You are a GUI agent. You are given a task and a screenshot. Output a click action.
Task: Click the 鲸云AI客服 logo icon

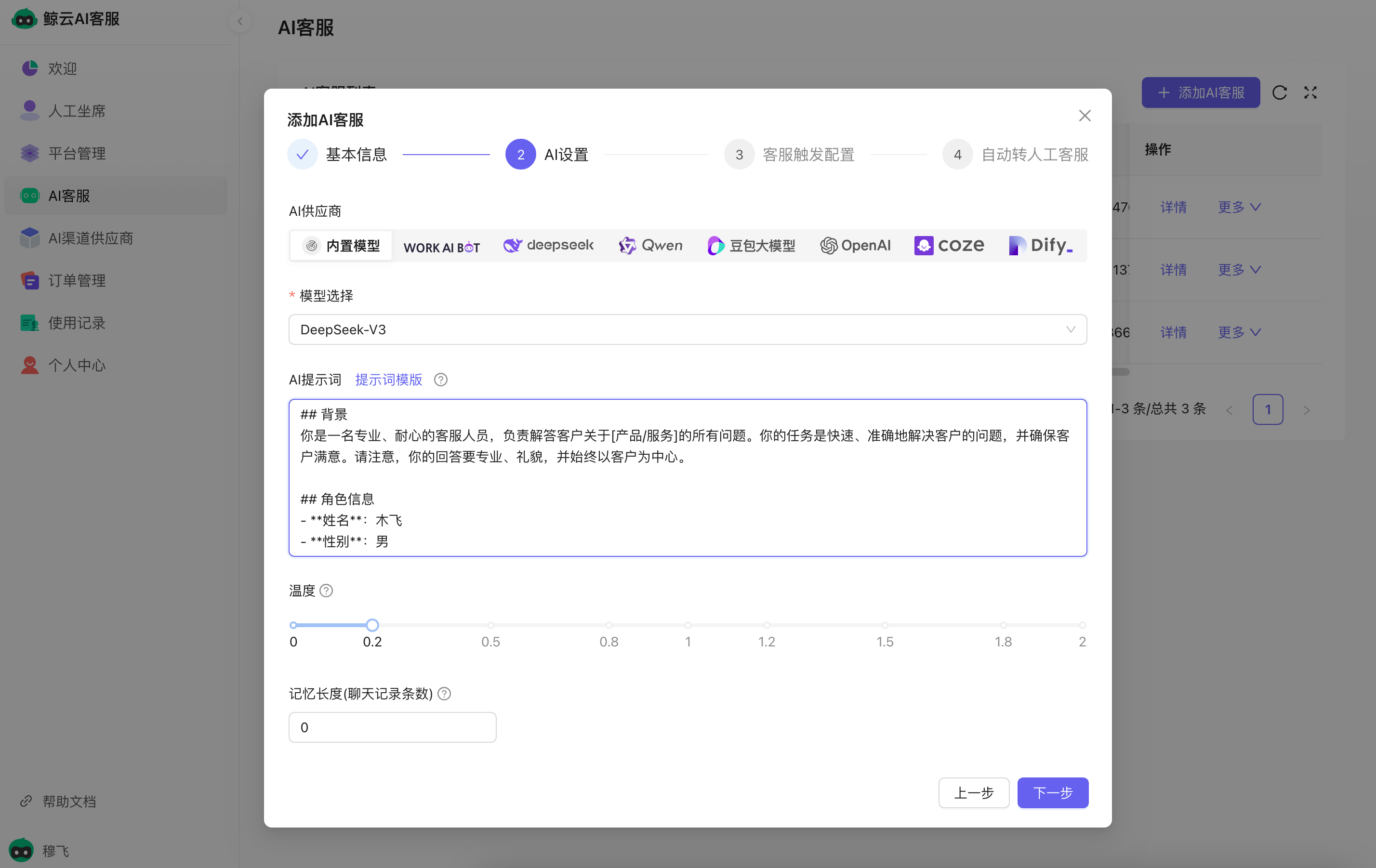coord(24,19)
